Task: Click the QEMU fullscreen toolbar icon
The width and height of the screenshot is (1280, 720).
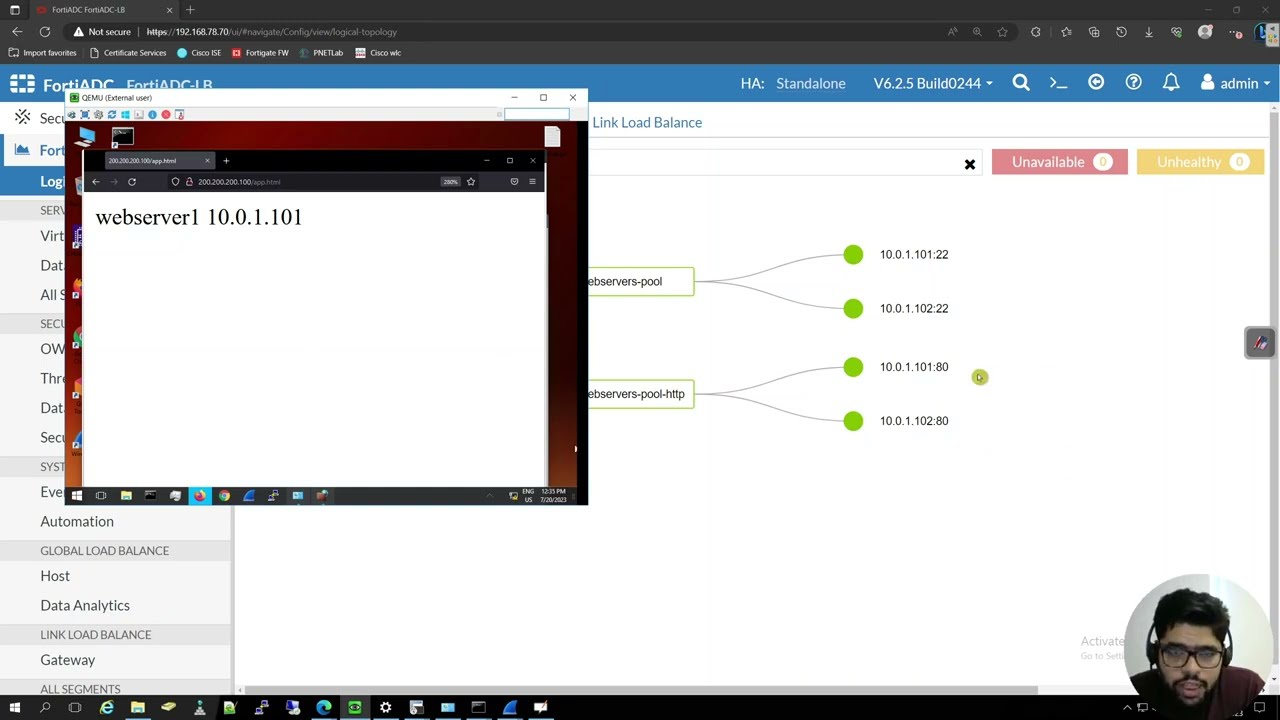Action: 85,115
